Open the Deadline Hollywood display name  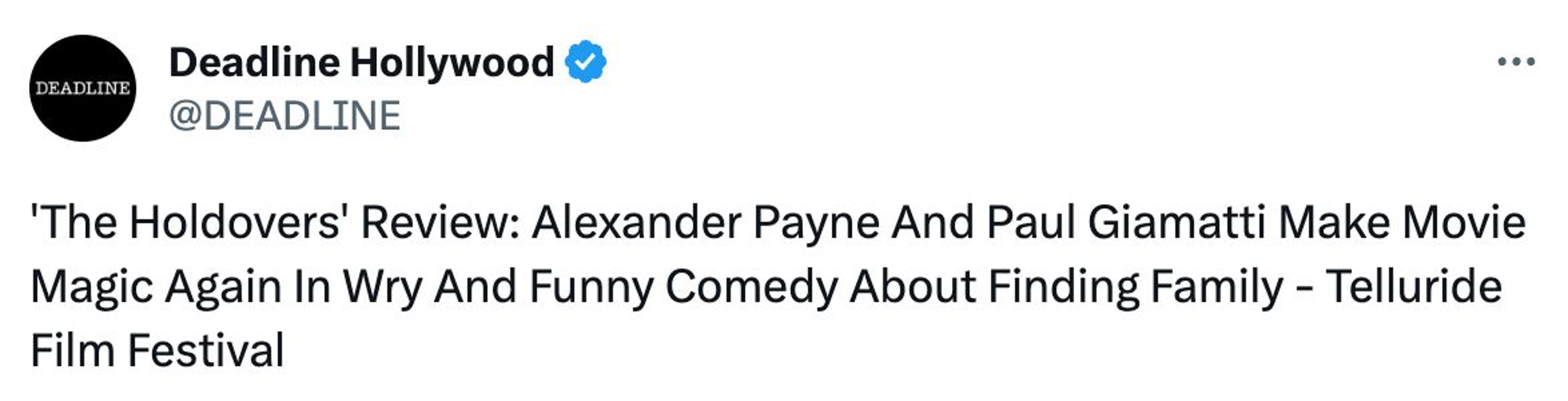coord(361,62)
